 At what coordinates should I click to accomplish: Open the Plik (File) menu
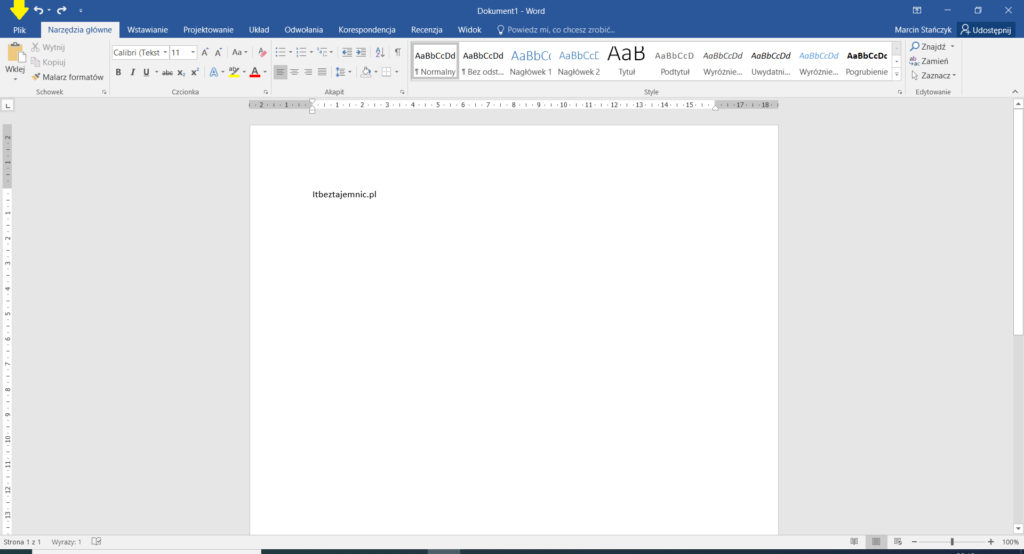tap(19, 30)
